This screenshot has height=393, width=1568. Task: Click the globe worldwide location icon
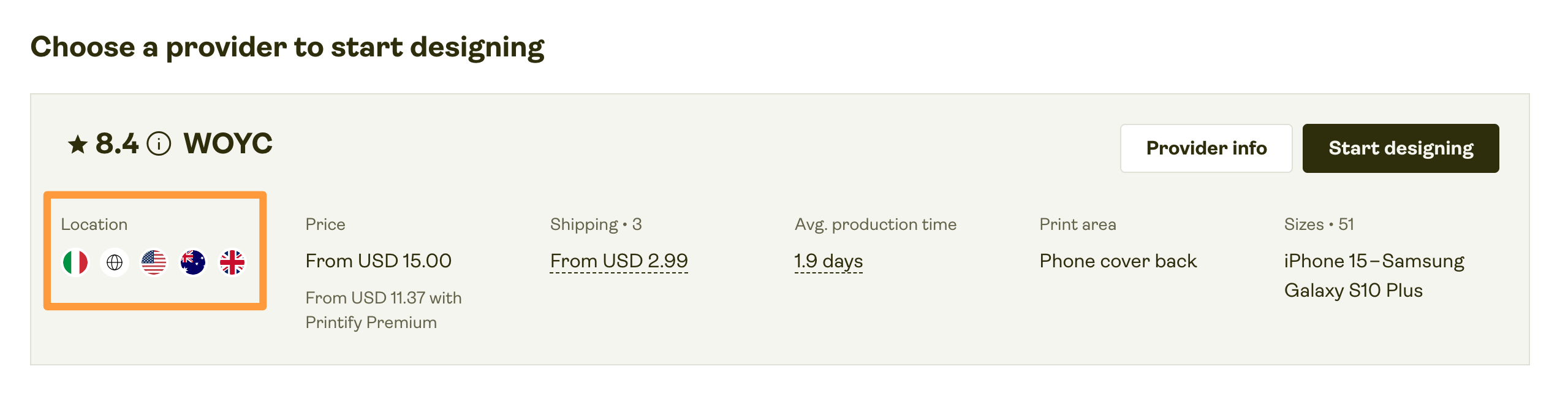(x=115, y=262)
